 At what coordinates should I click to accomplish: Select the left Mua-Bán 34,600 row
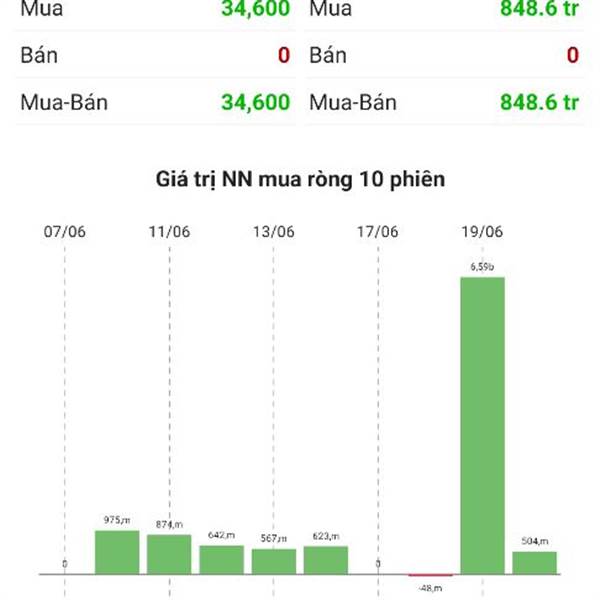click(x=155, y=102)
